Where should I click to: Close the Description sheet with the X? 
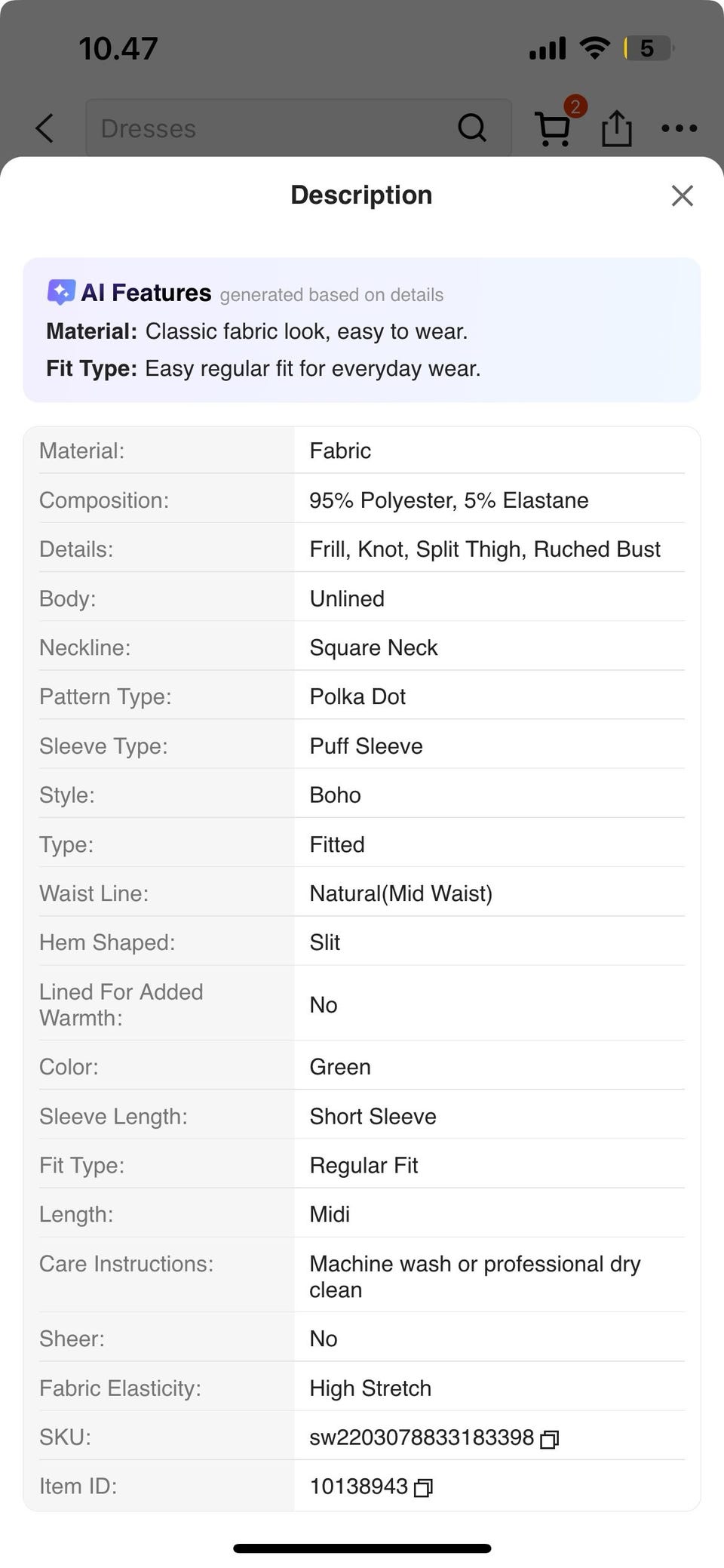[682, 195]
